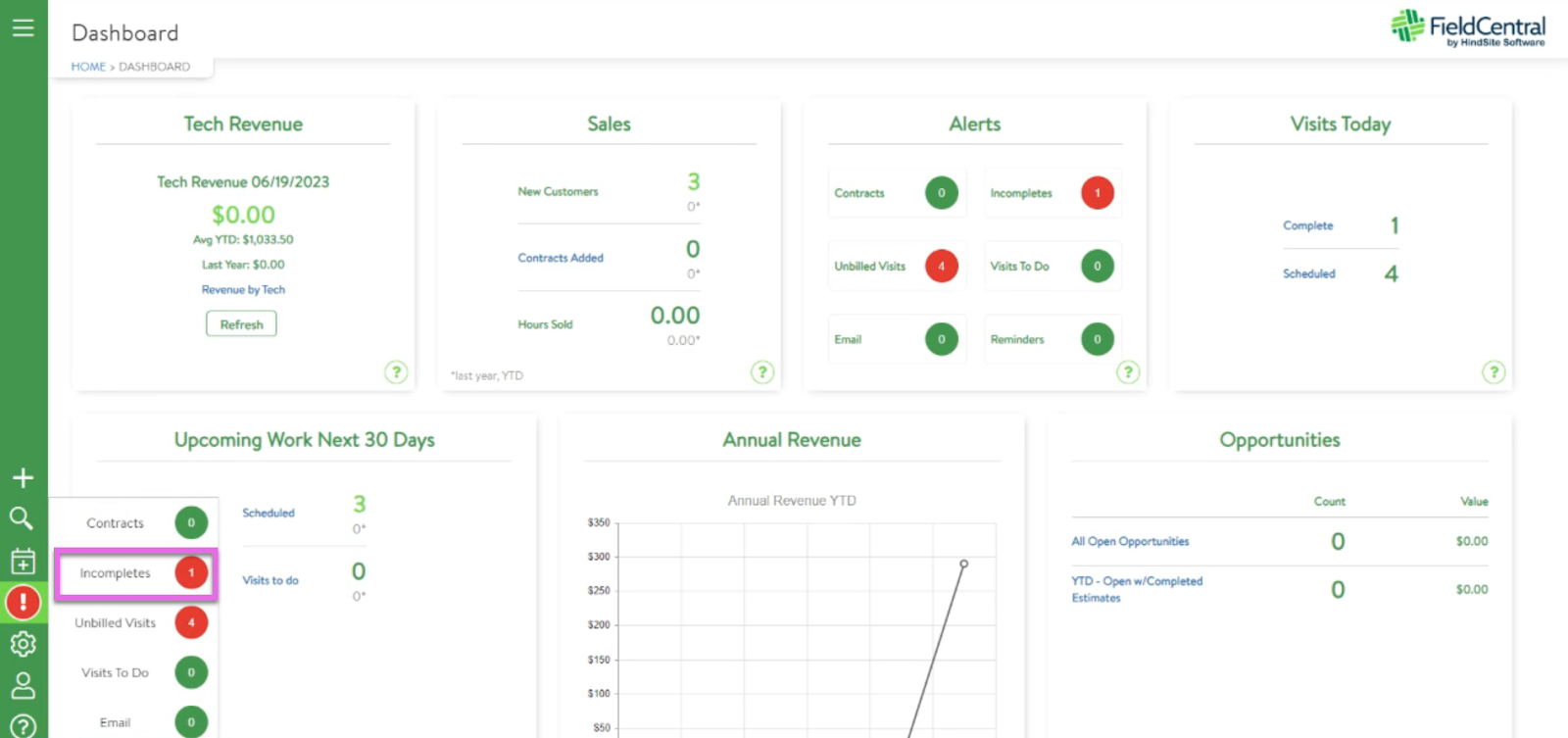
Task: Open the calendar schedule icon in the sidebar
Action: pyautogui.click(x=23, y=562)
